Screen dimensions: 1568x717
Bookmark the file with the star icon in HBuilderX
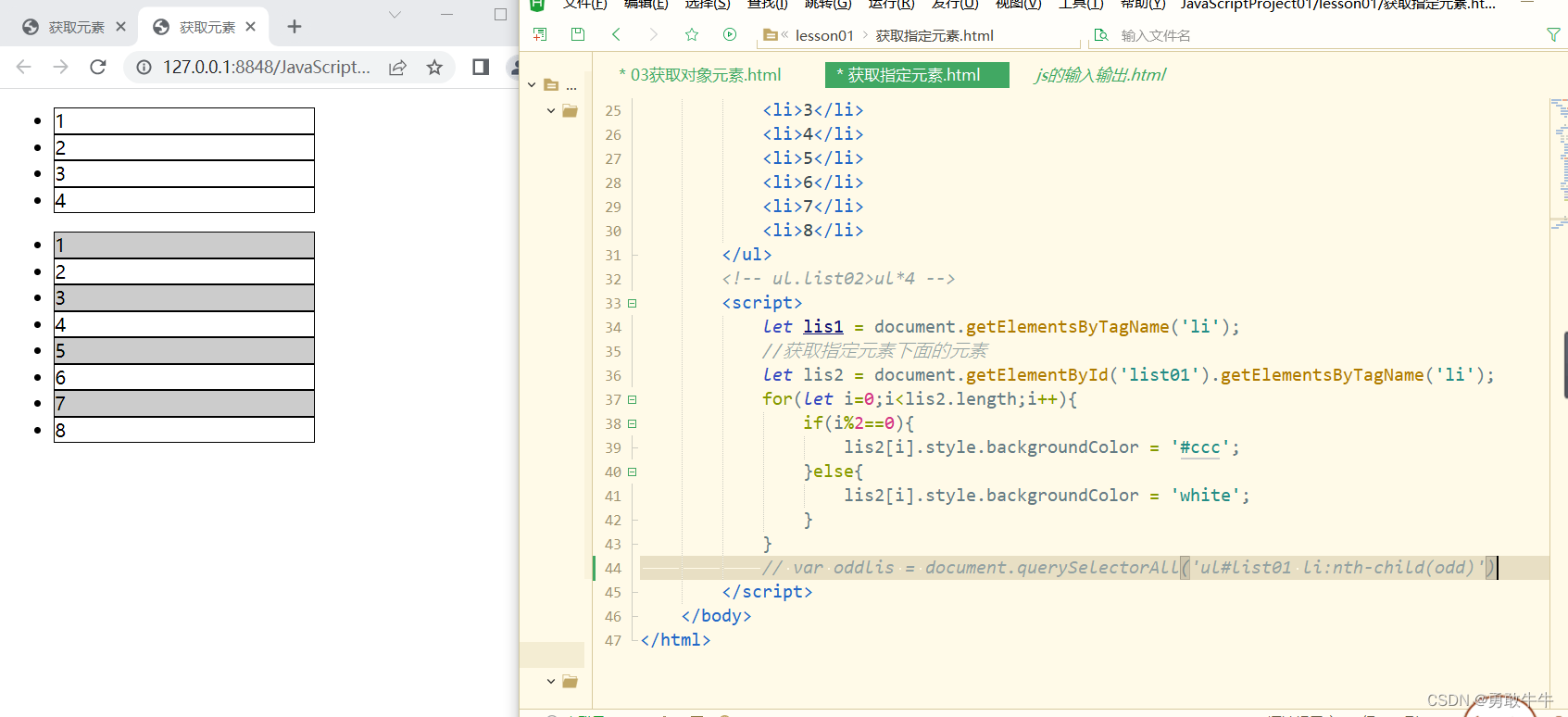tap(692, 35)
